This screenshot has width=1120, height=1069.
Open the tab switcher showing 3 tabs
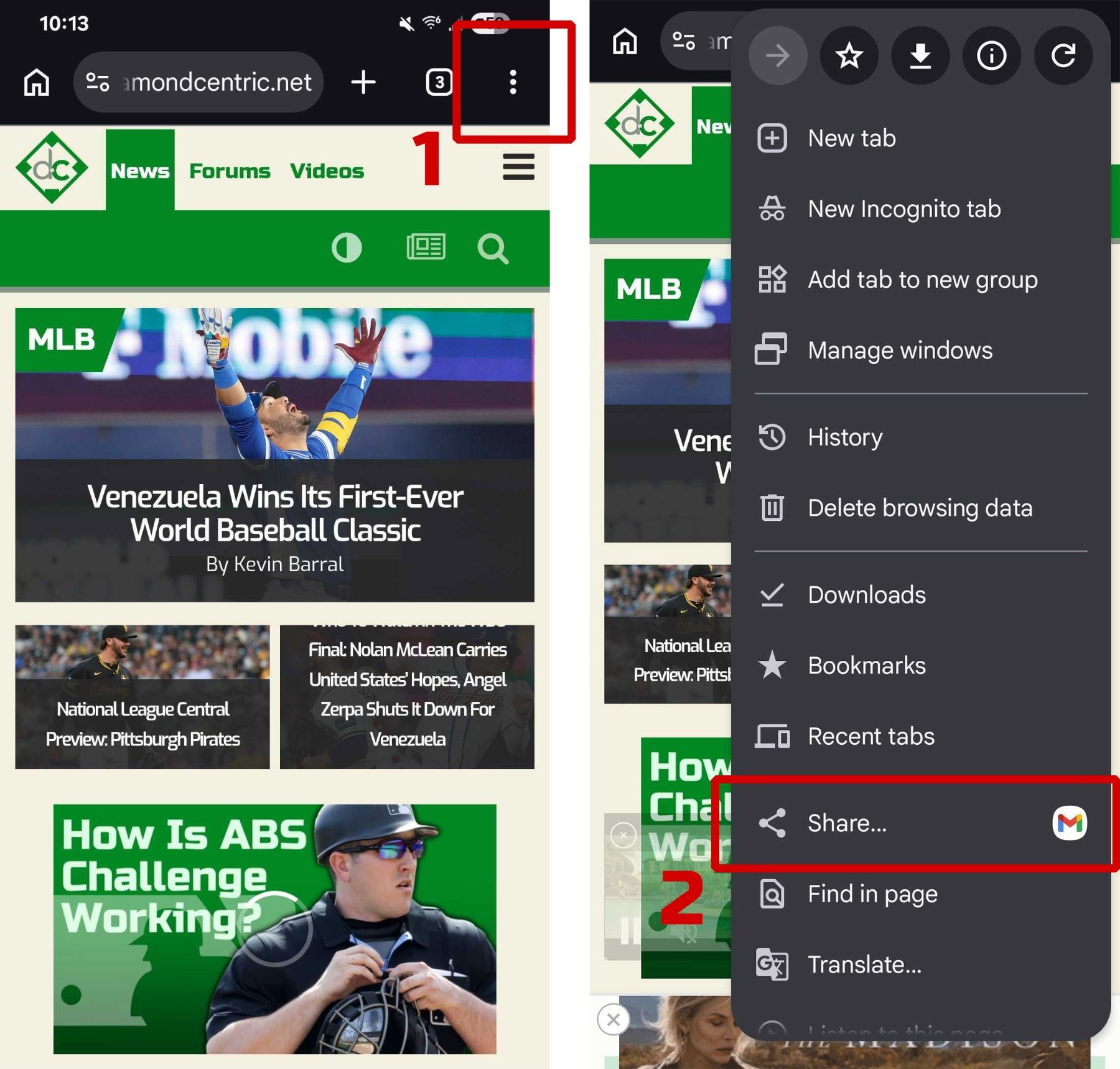[x=439, y=82]
